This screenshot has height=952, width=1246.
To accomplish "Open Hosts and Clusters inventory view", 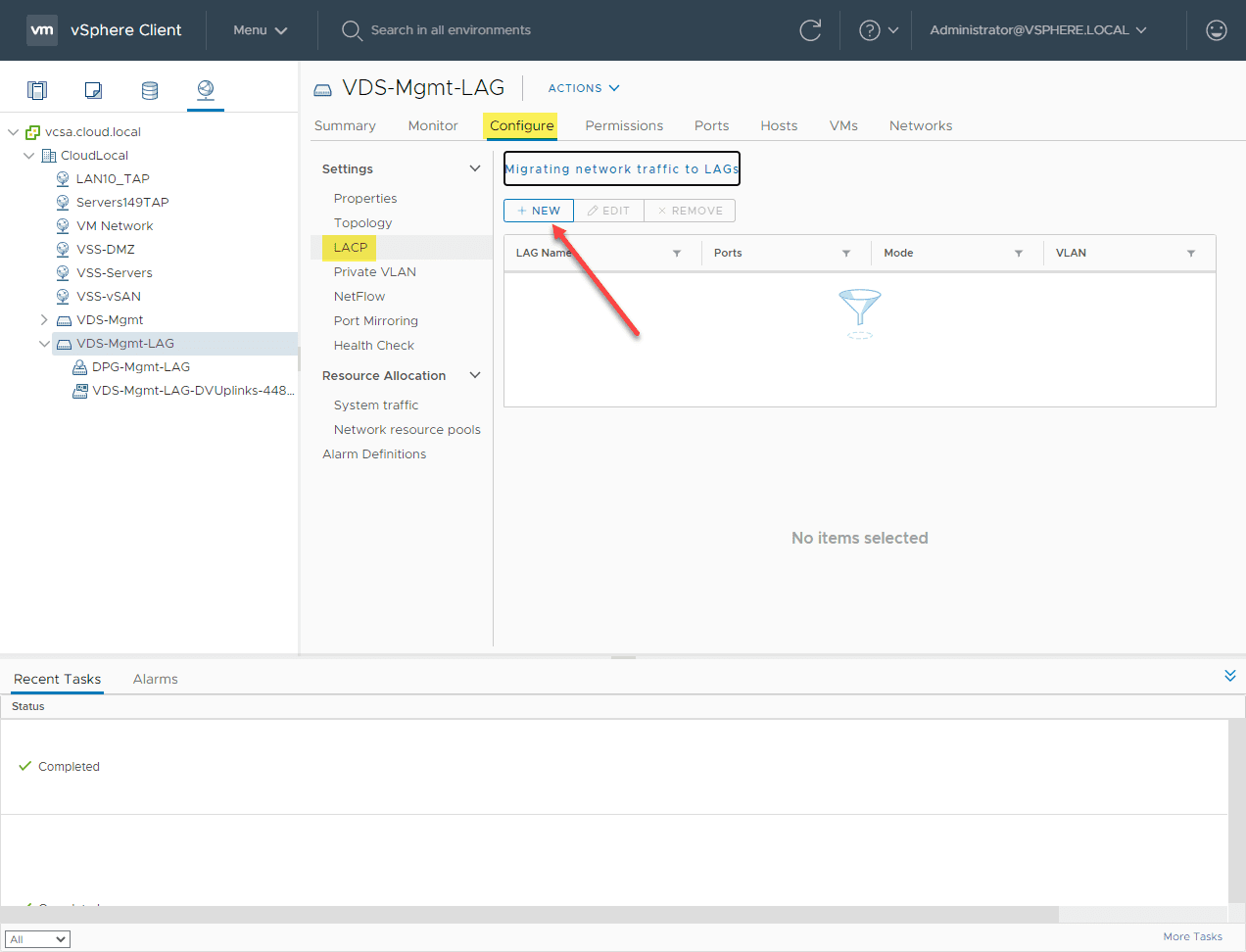I will (37, 90).
